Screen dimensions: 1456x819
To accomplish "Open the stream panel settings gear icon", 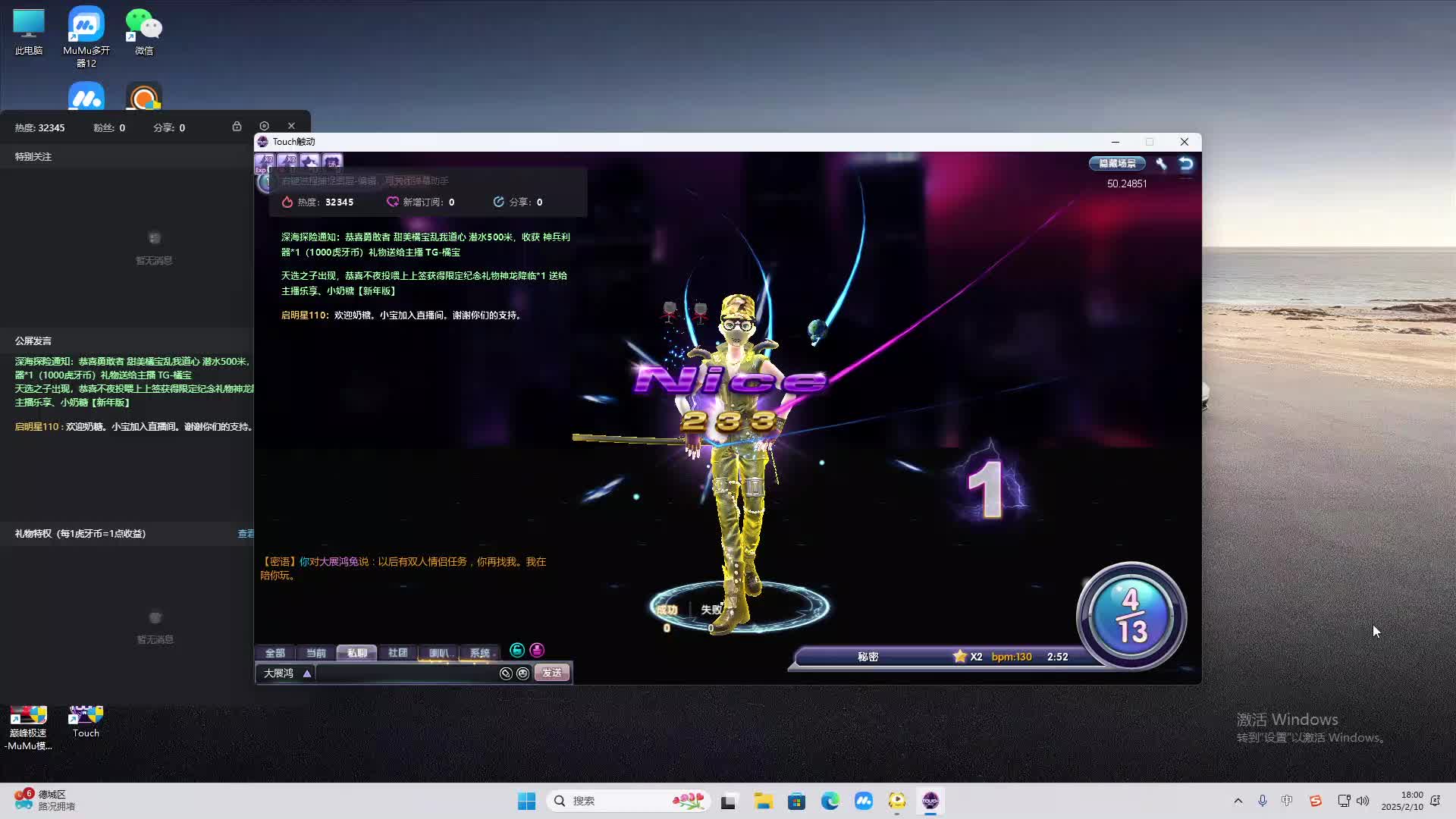I will point(264,126).
